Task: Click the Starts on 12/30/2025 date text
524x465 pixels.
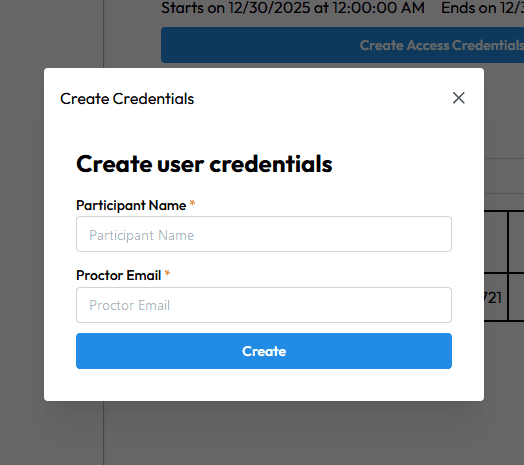Action: 293,8
